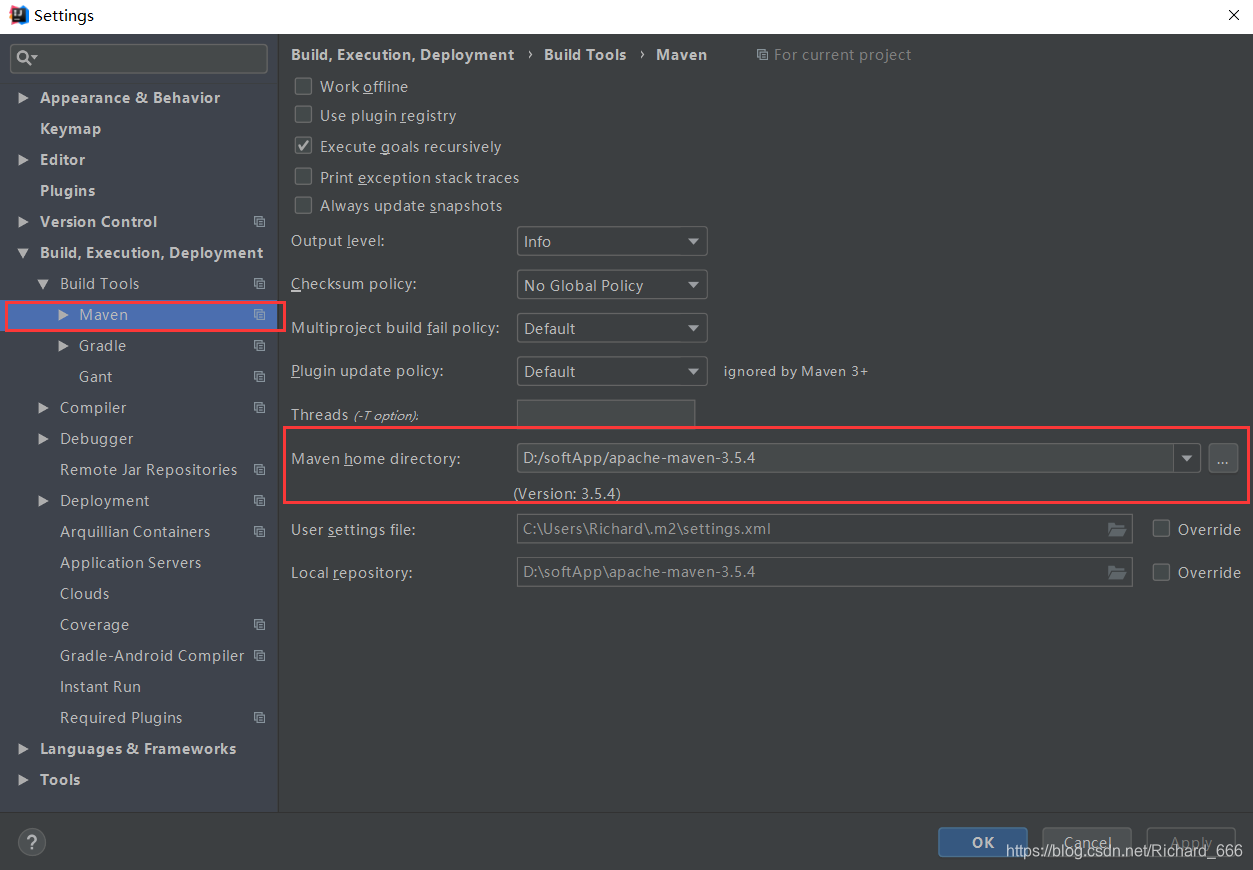Open help with the question mark button
The width and height of the screenshot is (1253, 870).
tap(32, 842)
